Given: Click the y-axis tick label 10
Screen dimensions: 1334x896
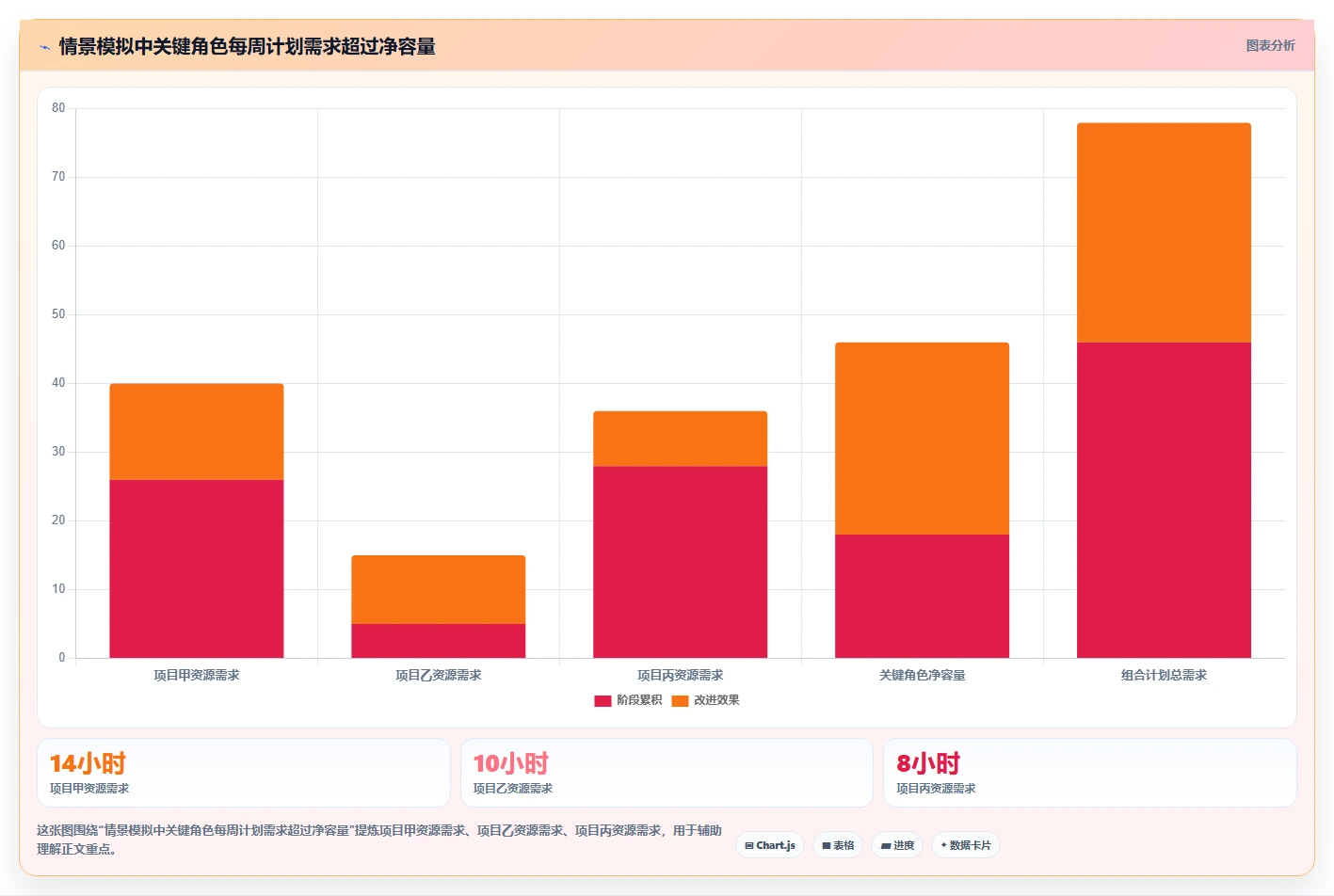Looking at the screenshot, I should click(58, 589).
